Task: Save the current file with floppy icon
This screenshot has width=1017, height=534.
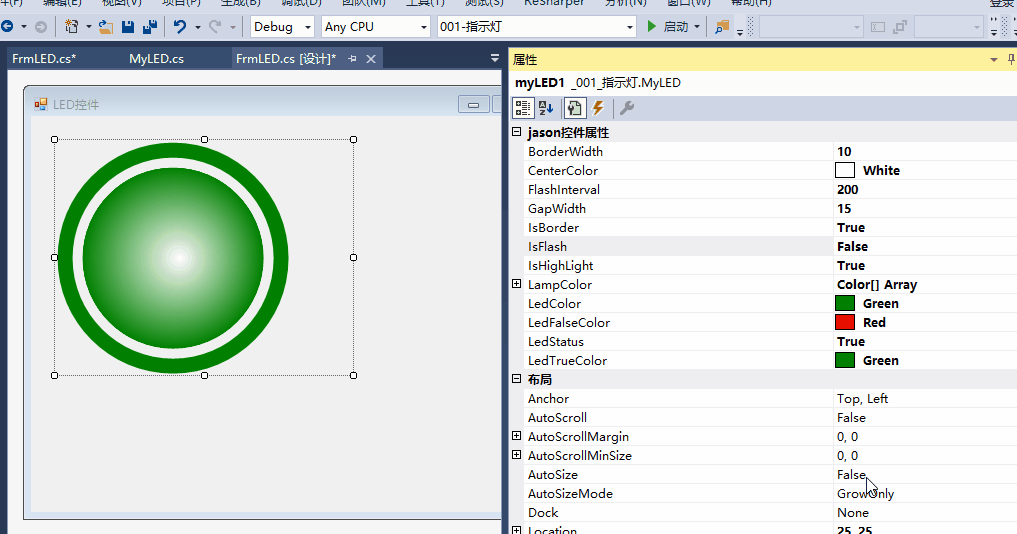Action: (128, 27)
